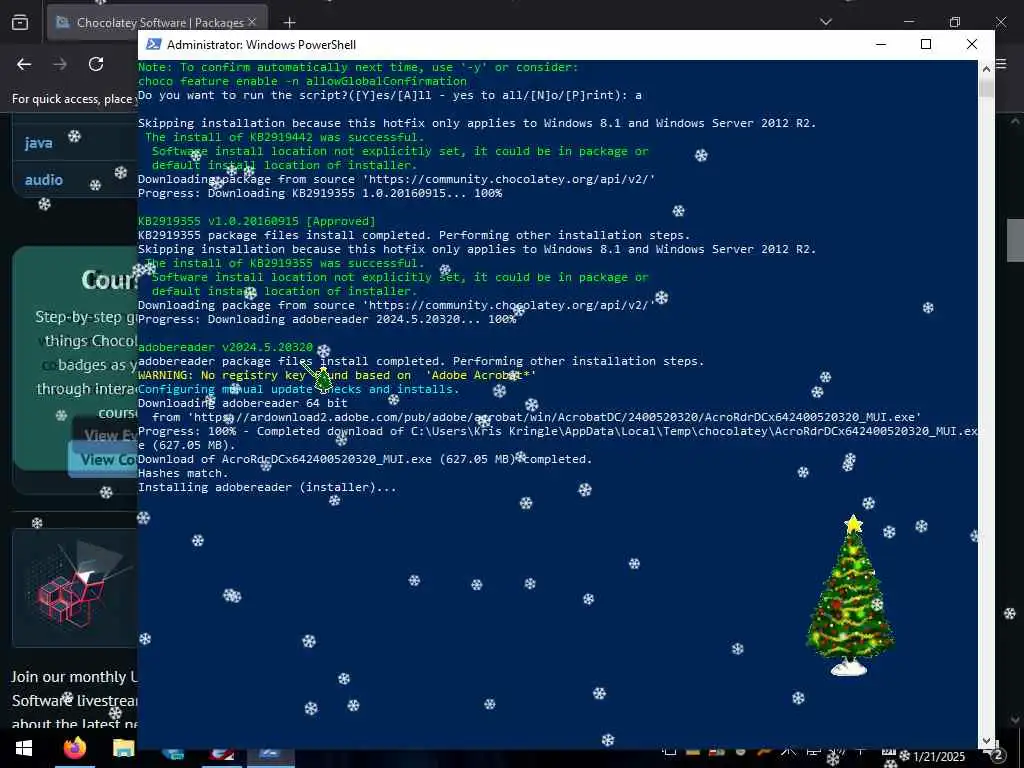Image resolution: width=1024 pixels, height=768 pixels.
Task: Open a new Firefox tab
Action: pos(289,23)
